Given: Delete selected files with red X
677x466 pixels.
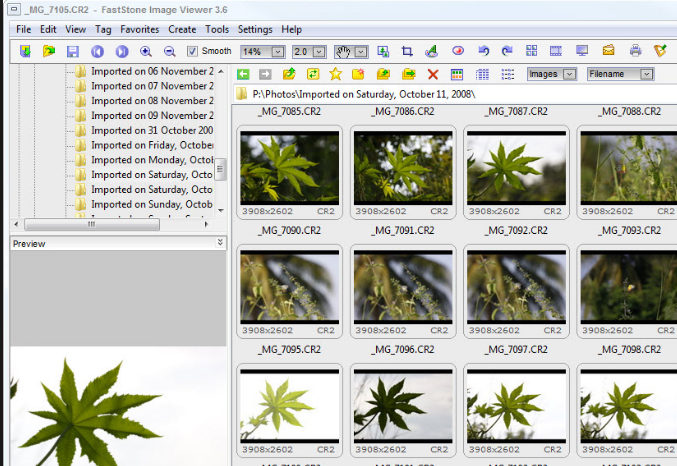Looking at the screenshot, I should point(433,74).
